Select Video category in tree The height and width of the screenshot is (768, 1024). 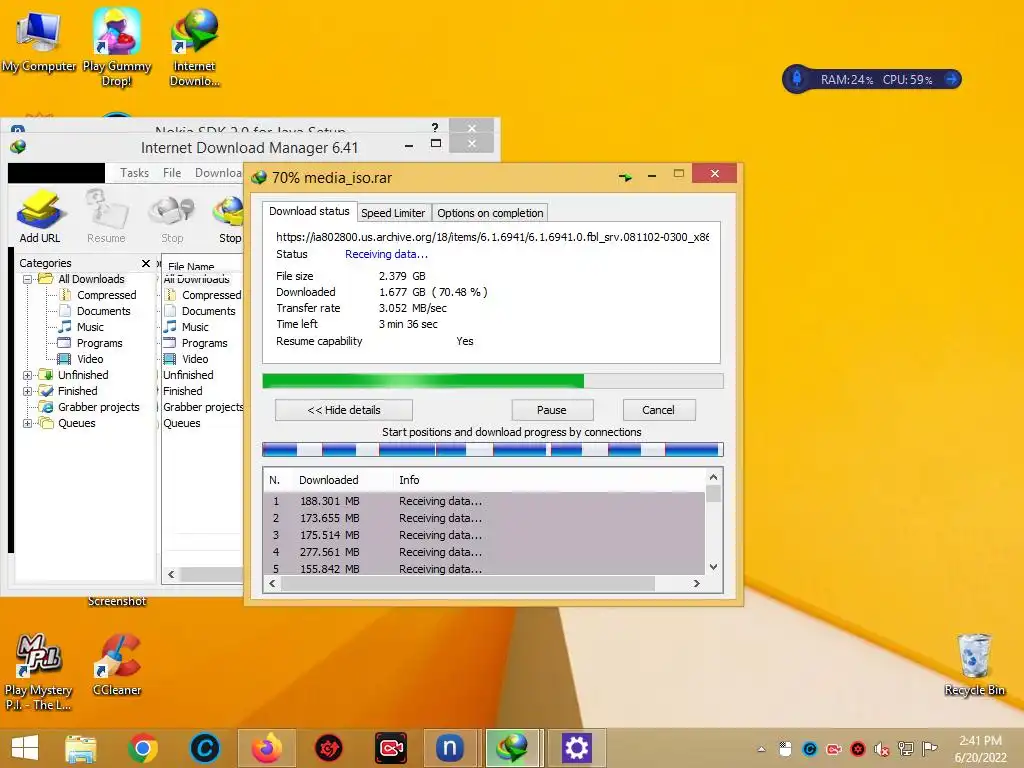point(90,359)
